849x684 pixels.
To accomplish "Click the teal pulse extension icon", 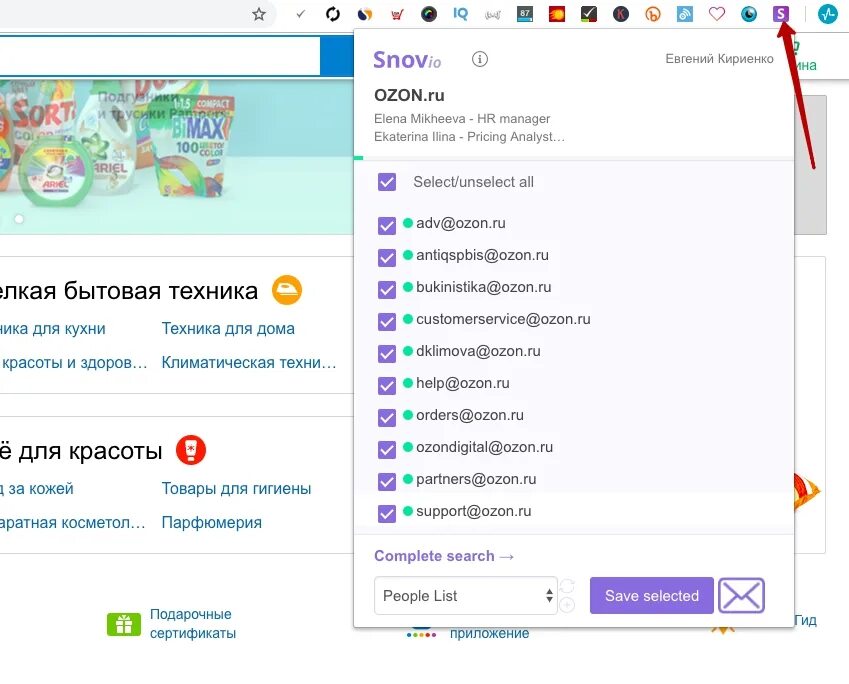I will (x=827, y=14).
